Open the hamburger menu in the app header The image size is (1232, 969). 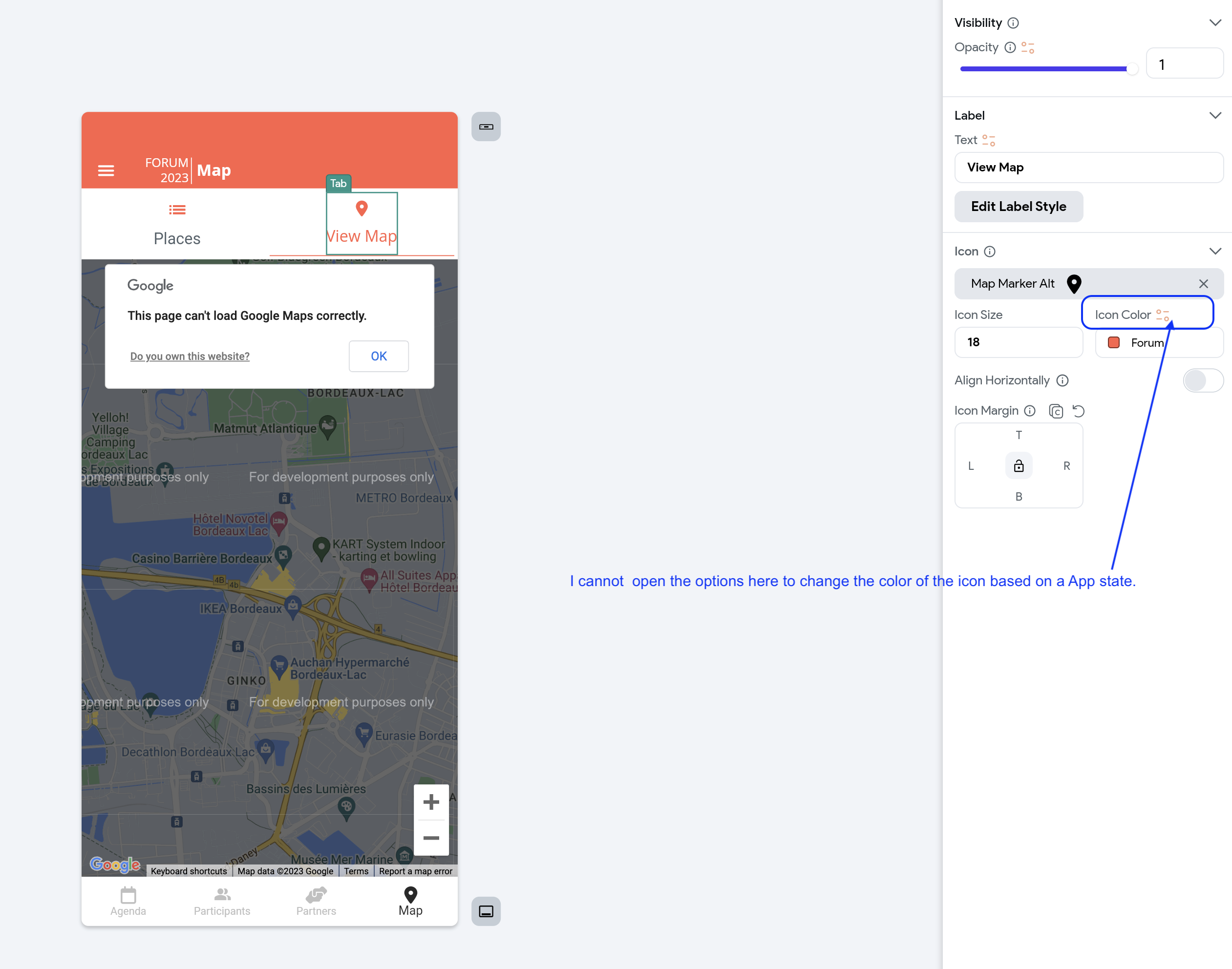pyautogui.click(x=106, y=169)
